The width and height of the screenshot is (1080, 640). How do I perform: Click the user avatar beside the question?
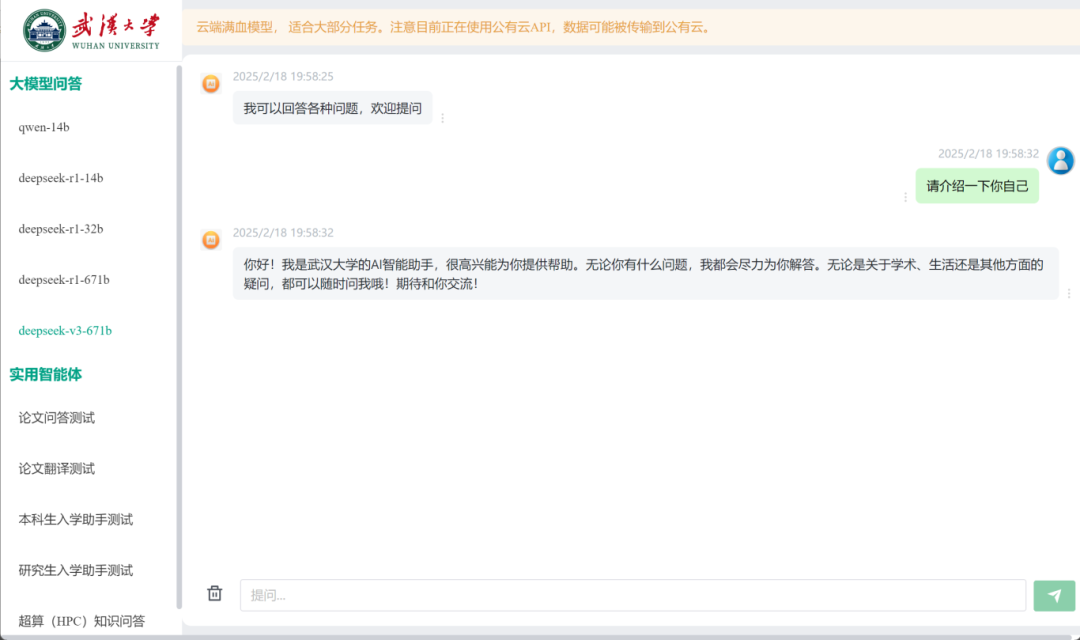pos(1060,160)
